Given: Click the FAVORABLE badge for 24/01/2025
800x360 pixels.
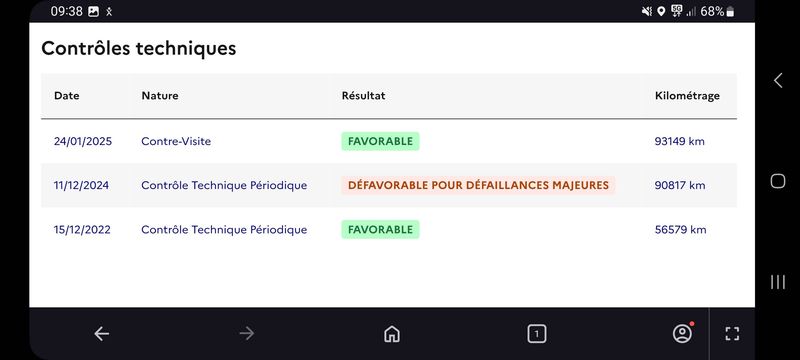Looking at the screenshot, I should pyautogui.click(x=380, y=141).
